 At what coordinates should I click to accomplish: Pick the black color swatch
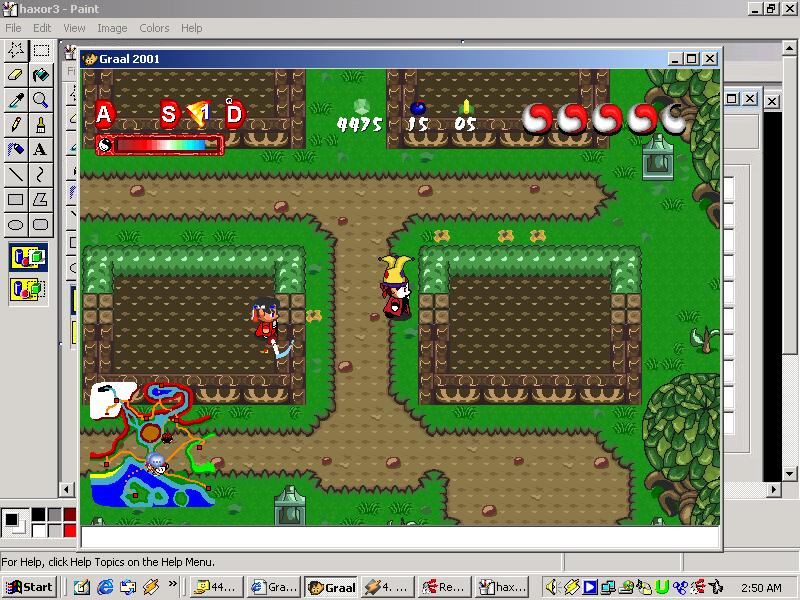(38, 514)
